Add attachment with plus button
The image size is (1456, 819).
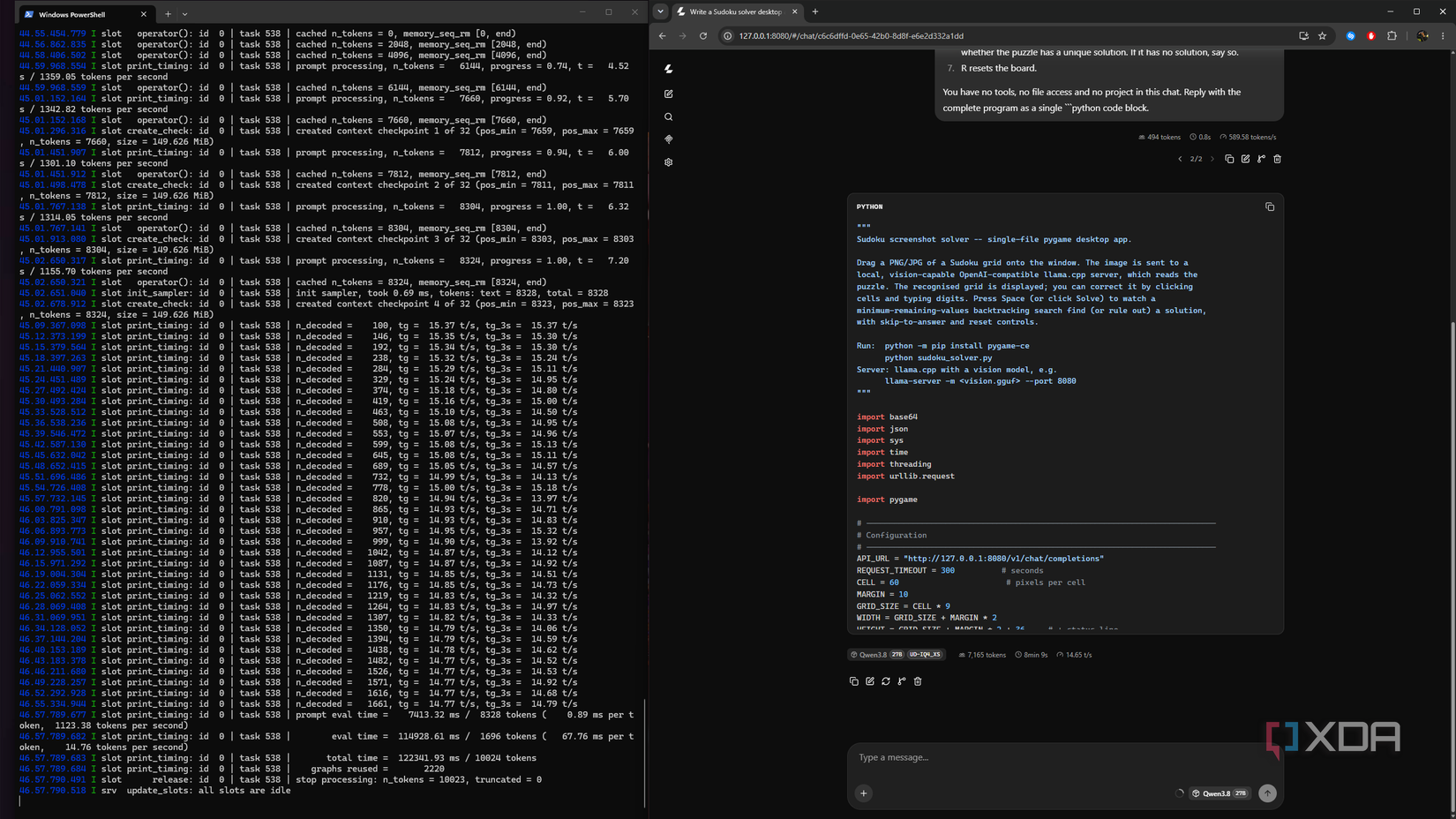(x=864, y=793)
